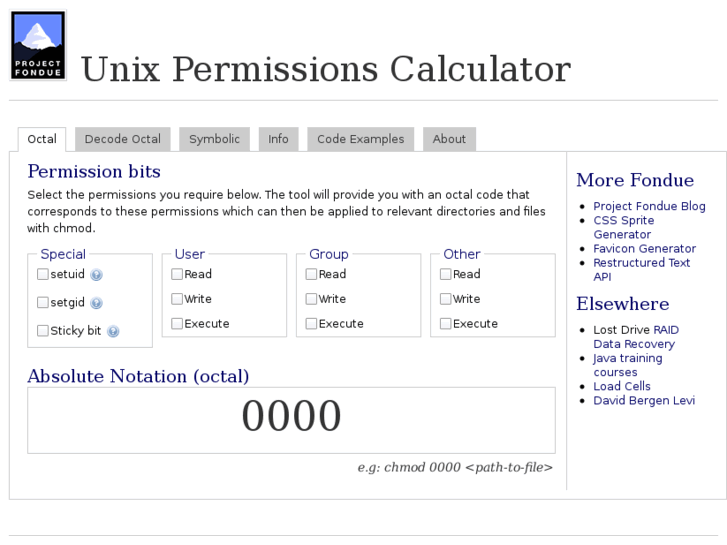727x545 pixels.
Task: Check Other Write permission
Action: pyautogui.click(x=446, y=299)
